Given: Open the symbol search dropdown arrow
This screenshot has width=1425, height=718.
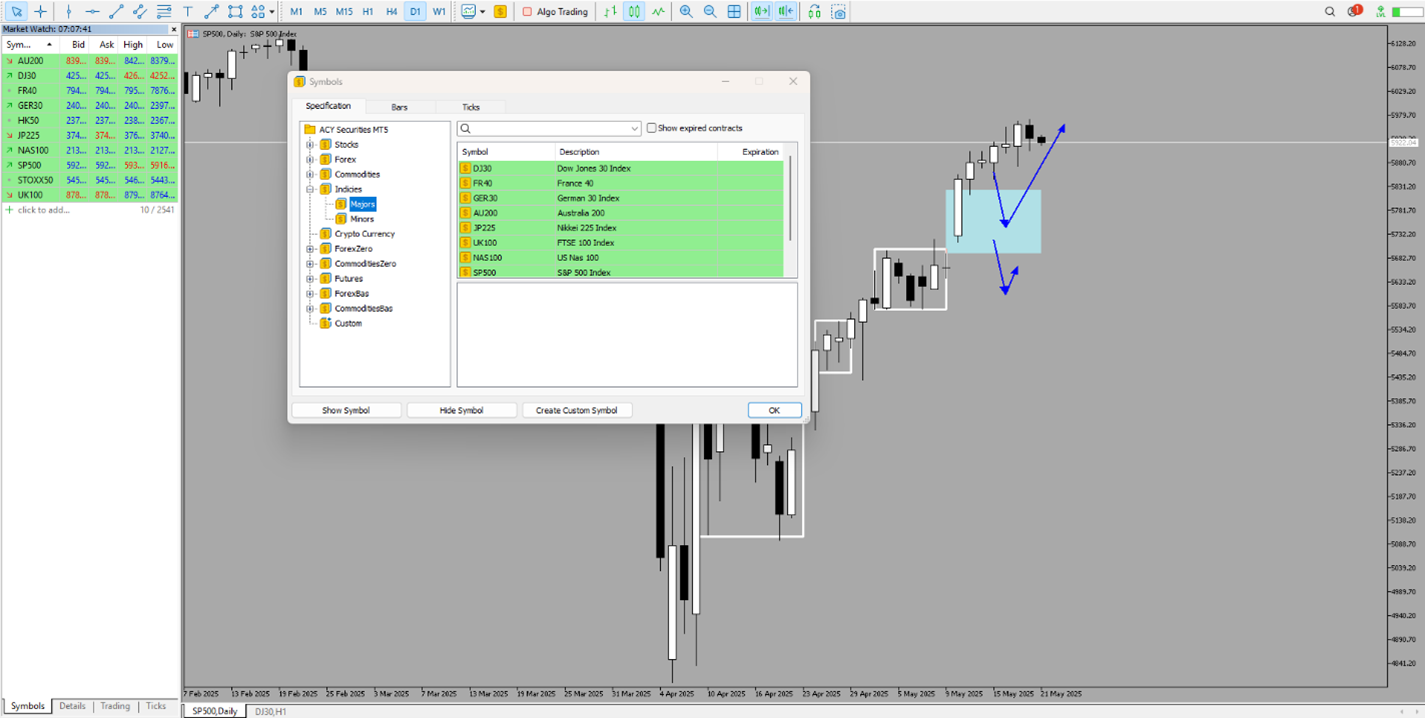Looking at the screenshot, I should pos(635,129).
